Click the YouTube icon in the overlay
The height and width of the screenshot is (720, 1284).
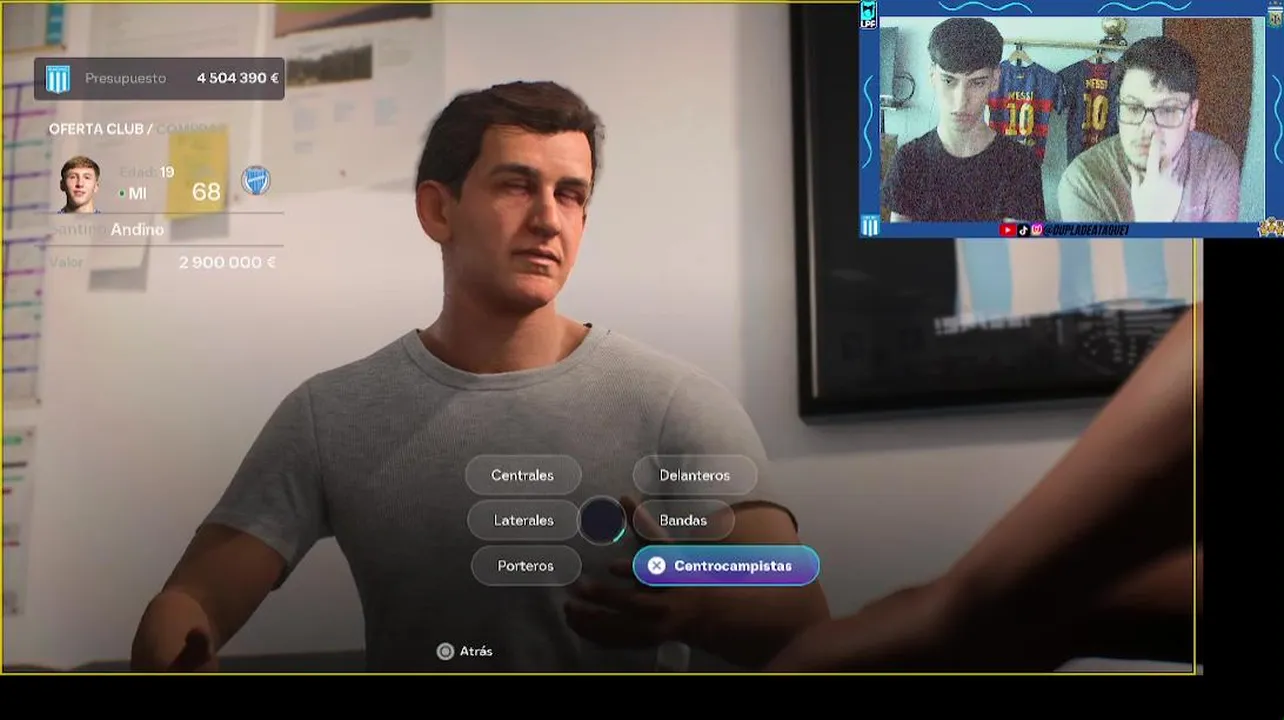click(1008, 230)
